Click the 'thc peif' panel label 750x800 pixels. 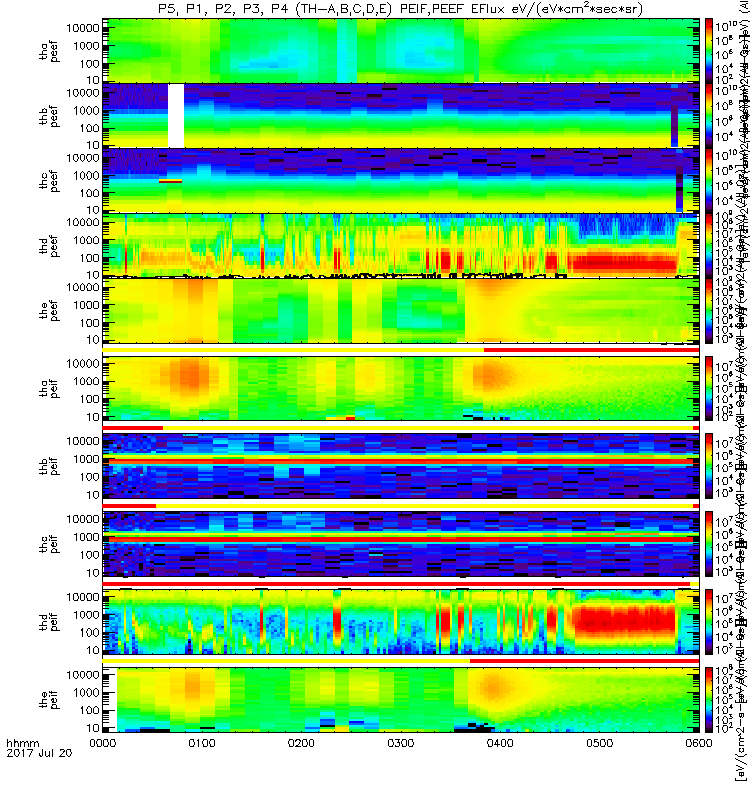[49, 544]
